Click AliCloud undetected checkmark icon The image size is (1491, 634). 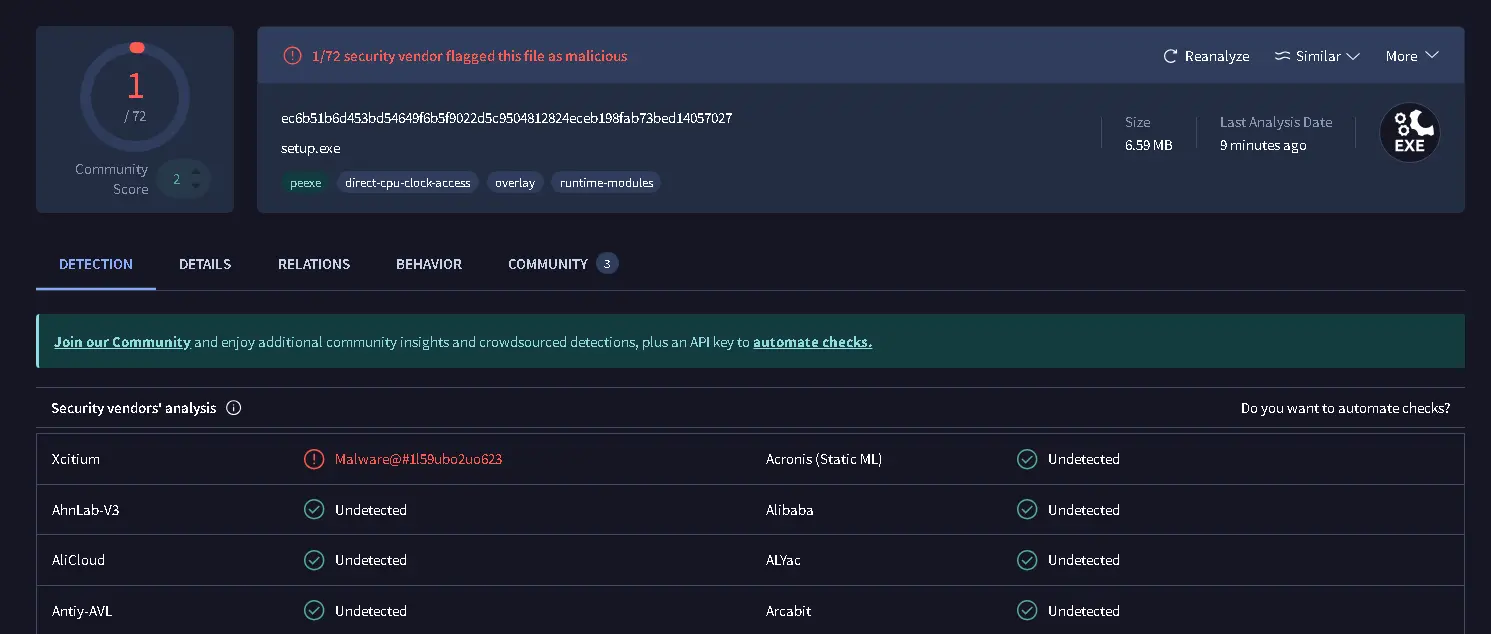(x=314, y=560)
